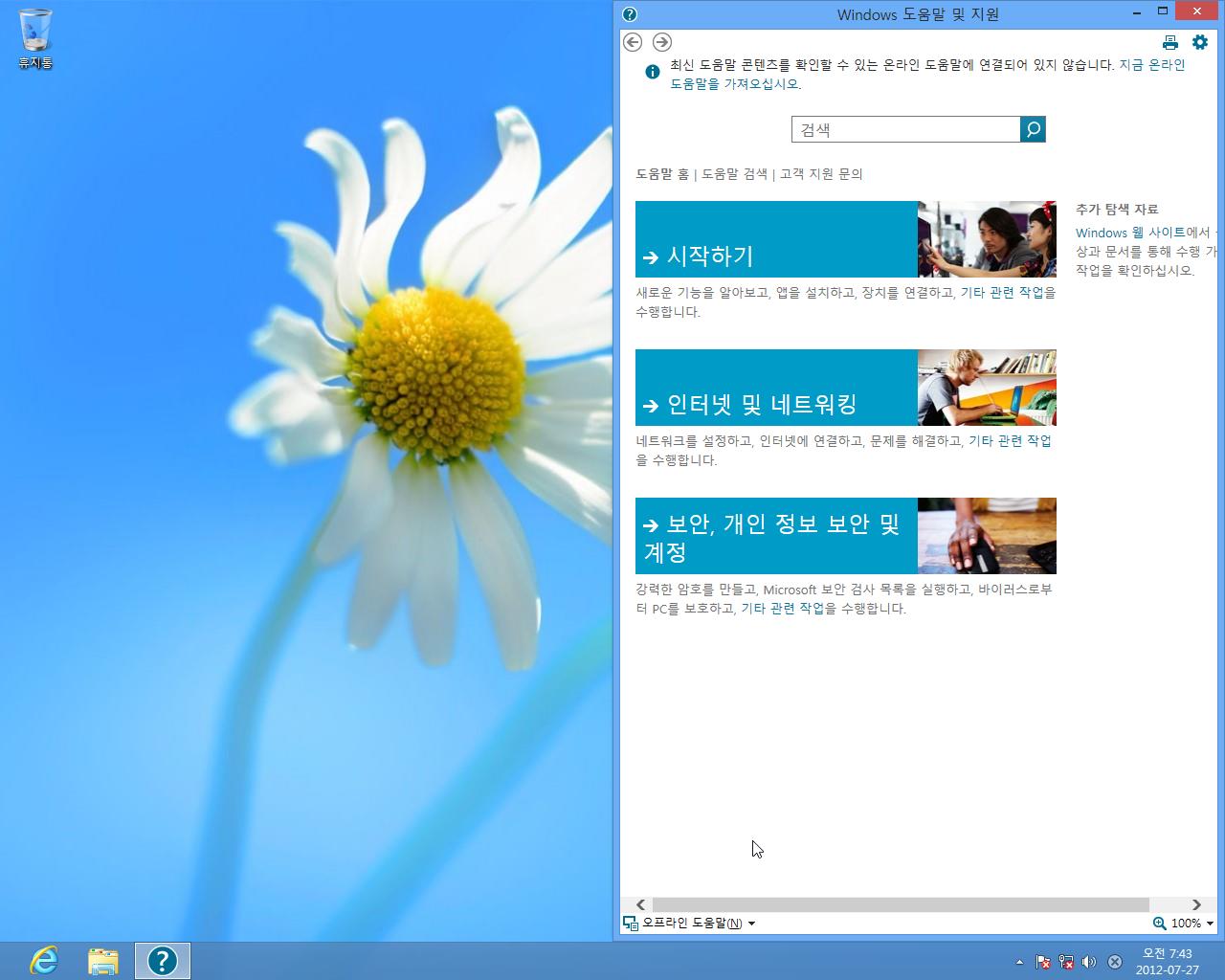Screen dimensions: 1225x980
Task: Show hidden tray icons arrow
Action: [x=1019, y=962]
